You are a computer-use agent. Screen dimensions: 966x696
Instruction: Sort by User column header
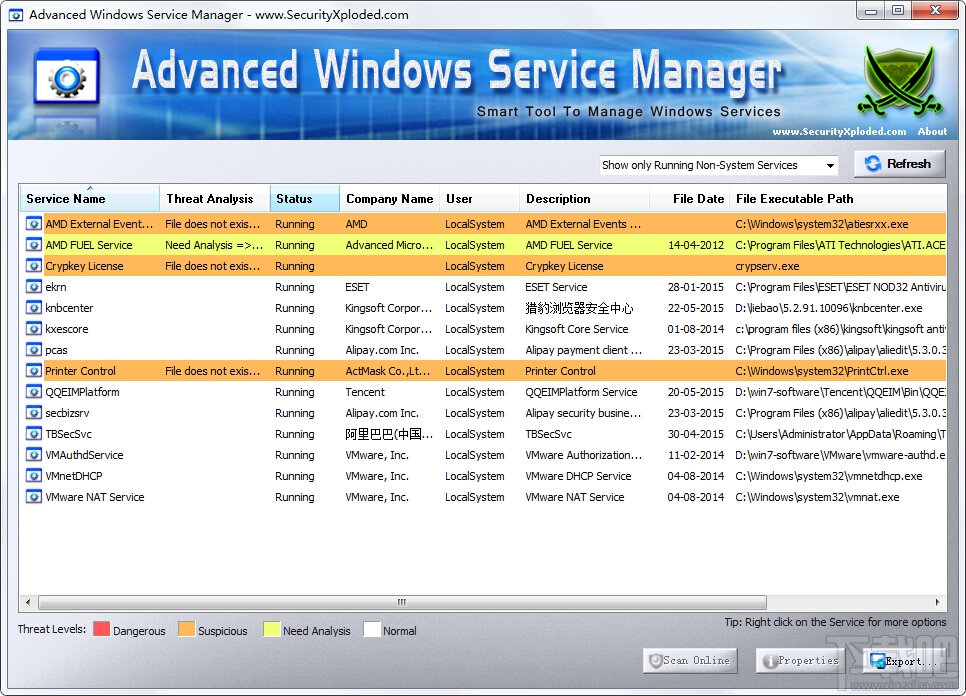coord(479,198)
